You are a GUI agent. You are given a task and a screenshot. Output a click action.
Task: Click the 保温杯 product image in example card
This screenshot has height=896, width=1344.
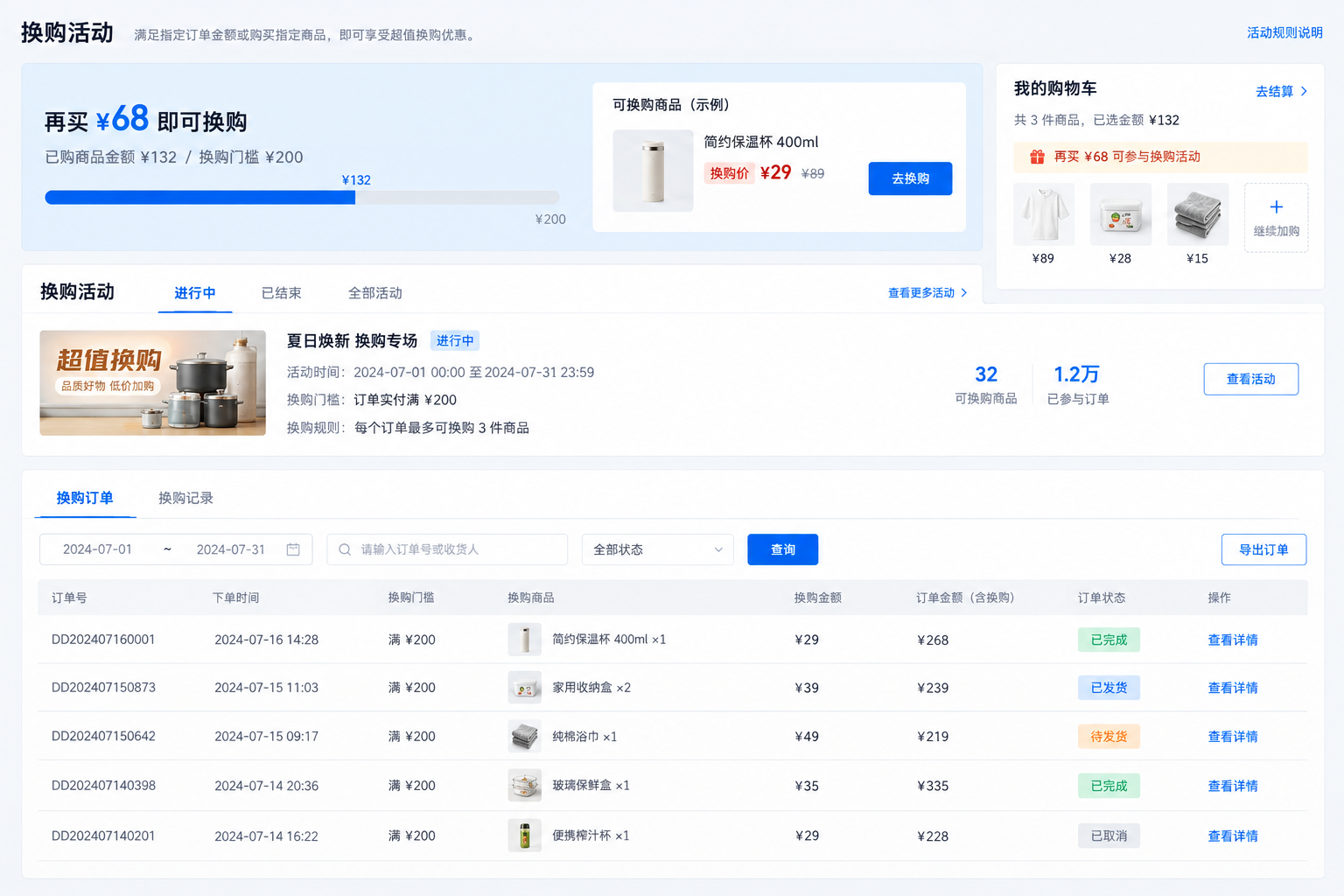(x=653, y=171)
